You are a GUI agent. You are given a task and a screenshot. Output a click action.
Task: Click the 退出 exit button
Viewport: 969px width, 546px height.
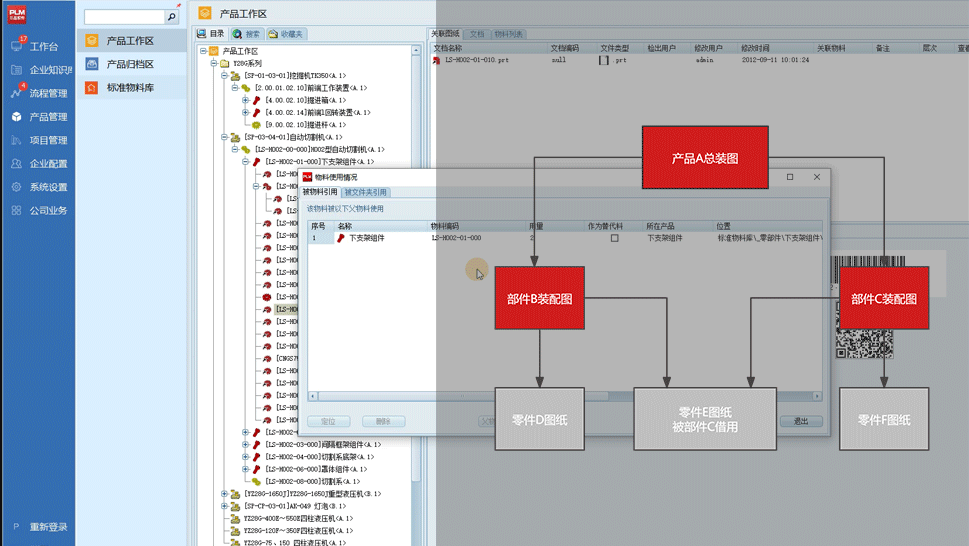click(800, 421)
